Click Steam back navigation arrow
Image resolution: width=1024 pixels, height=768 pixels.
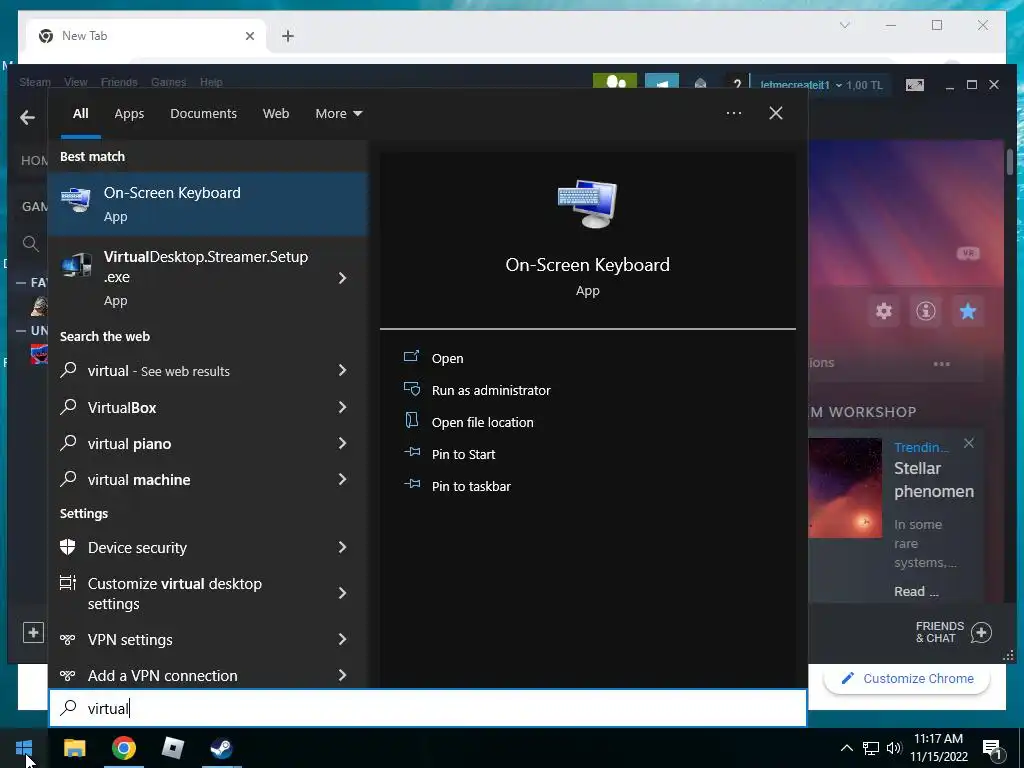coord(27,118)
